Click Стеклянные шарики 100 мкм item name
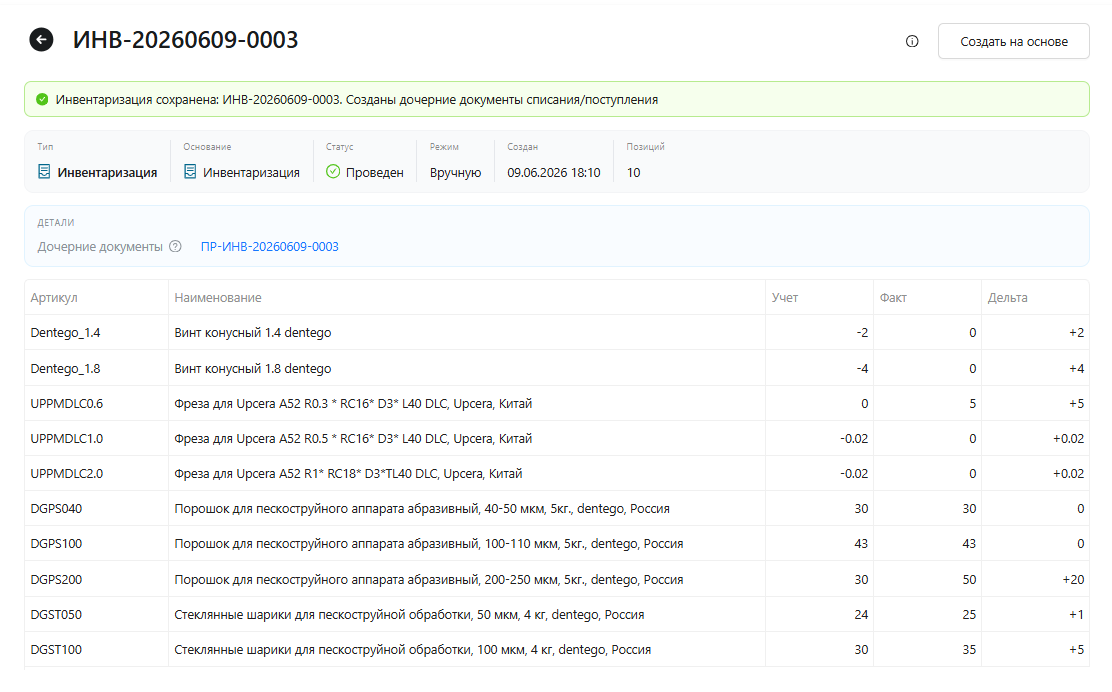The image size is (1112, 692). click(413, 649)
